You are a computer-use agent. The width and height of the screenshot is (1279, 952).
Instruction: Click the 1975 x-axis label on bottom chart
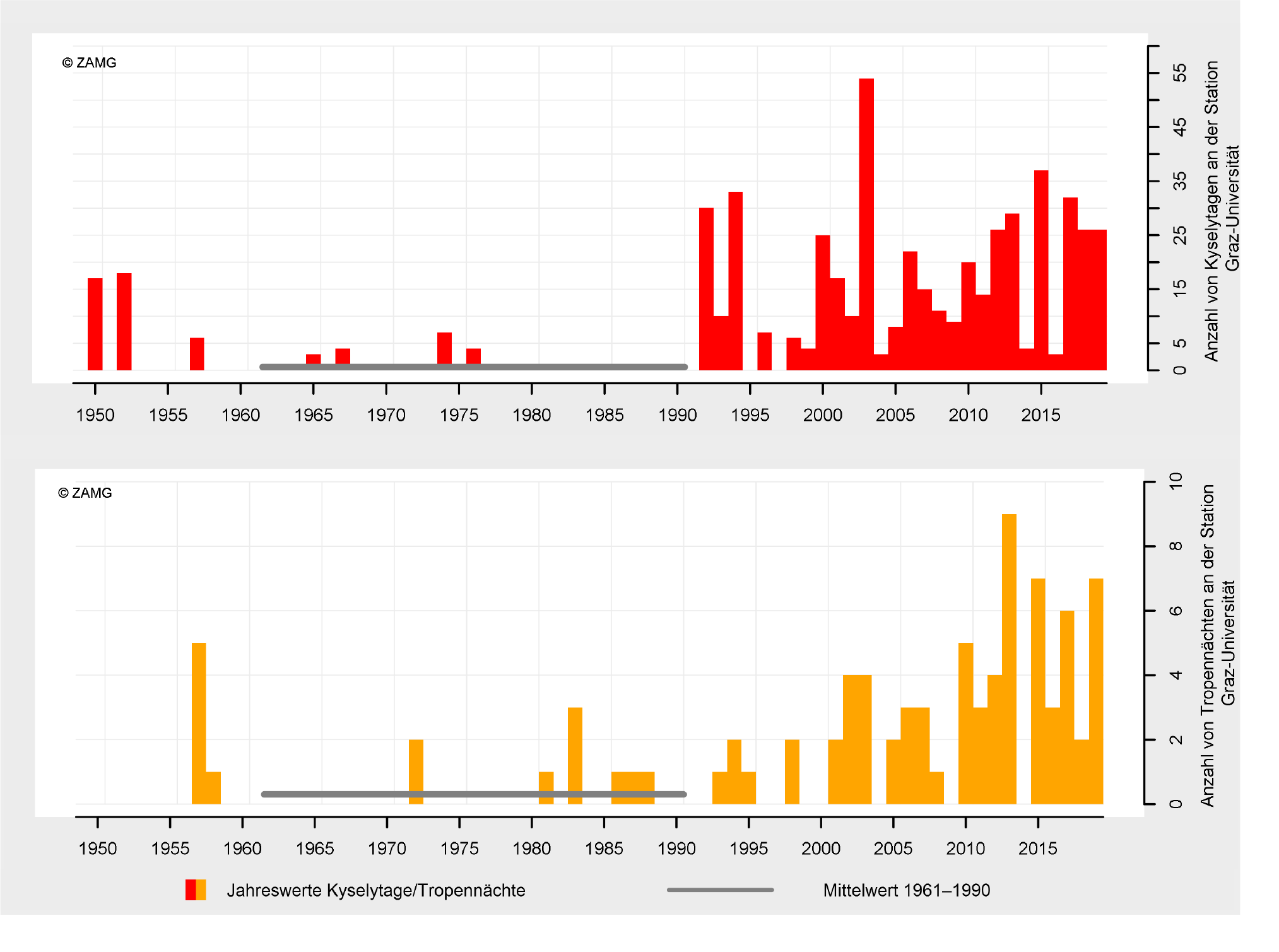pyautogui.click(x=459, y=849)
